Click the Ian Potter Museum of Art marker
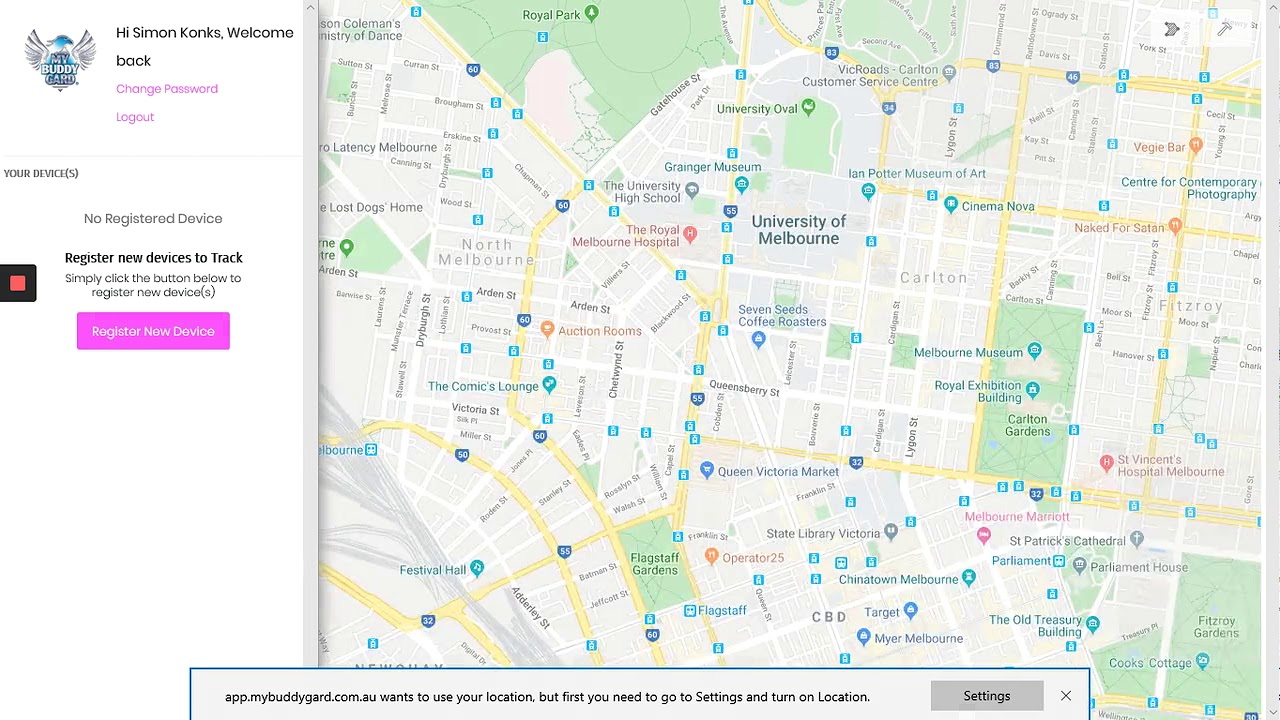The width and height of the screenshot is (1280, 720). click(x=868, y=191)
